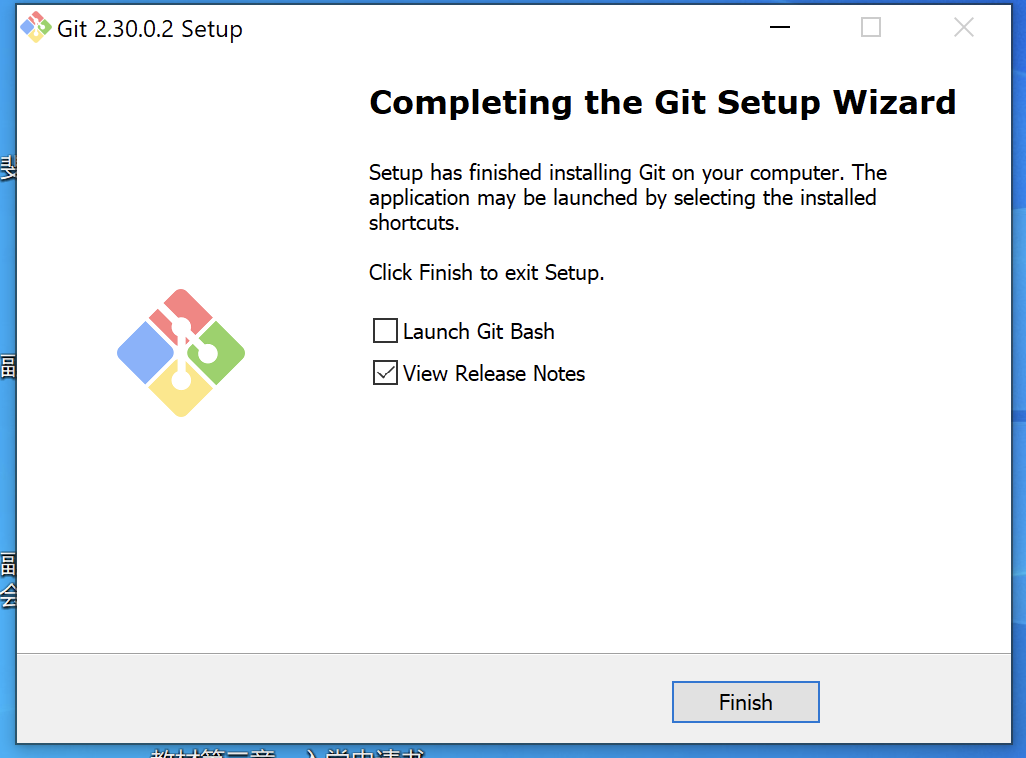1026x758 pixels.
Task: Click the Git icon in the title bar
Action: point(36,28)
